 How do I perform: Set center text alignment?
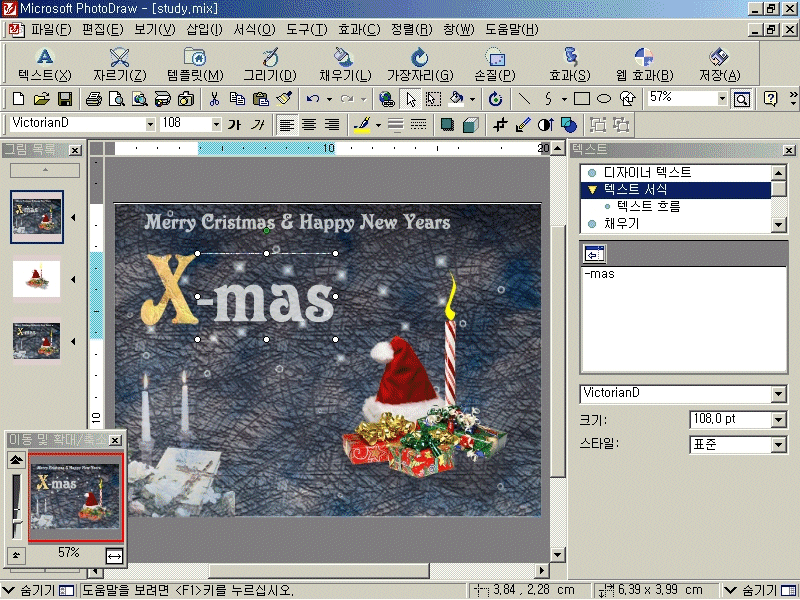coord(309,124)
